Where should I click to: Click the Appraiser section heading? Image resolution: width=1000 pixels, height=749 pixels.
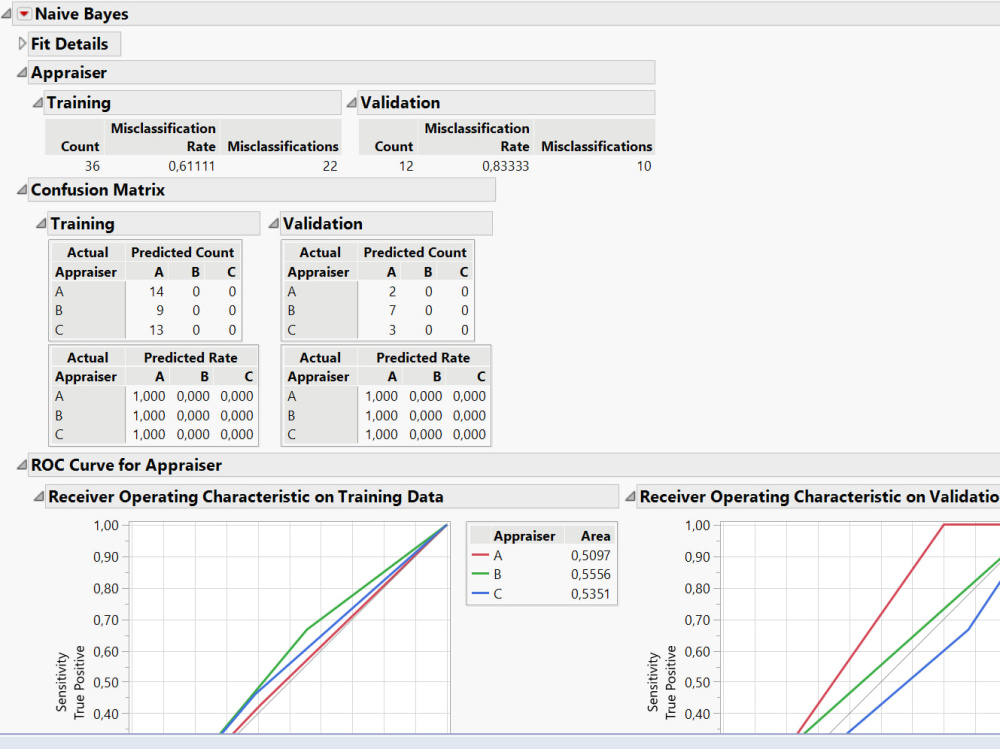tap(69, 72)
